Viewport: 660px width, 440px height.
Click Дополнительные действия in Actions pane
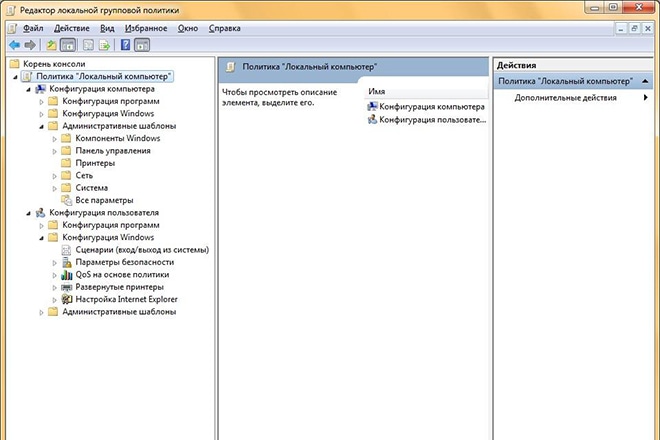click(x=565, y=98)
